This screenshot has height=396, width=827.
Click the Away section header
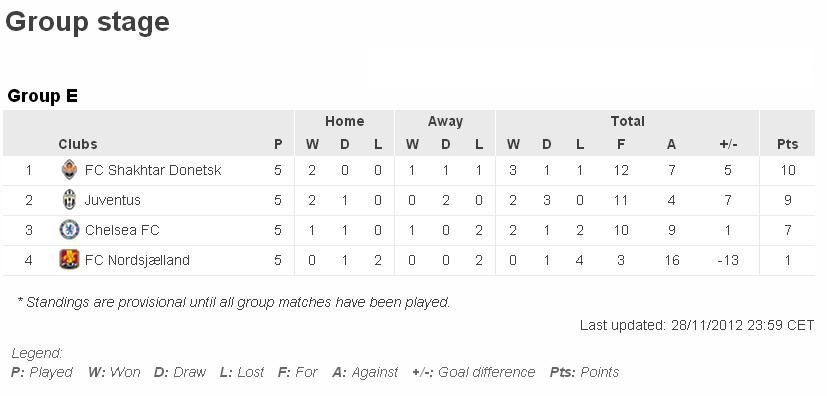pos(445,121)
